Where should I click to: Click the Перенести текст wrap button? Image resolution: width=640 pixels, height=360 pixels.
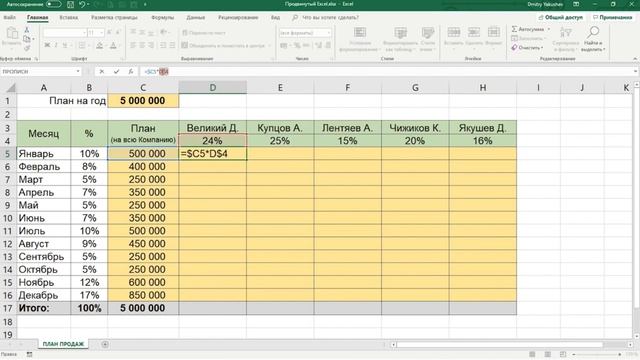click(204, 33)
